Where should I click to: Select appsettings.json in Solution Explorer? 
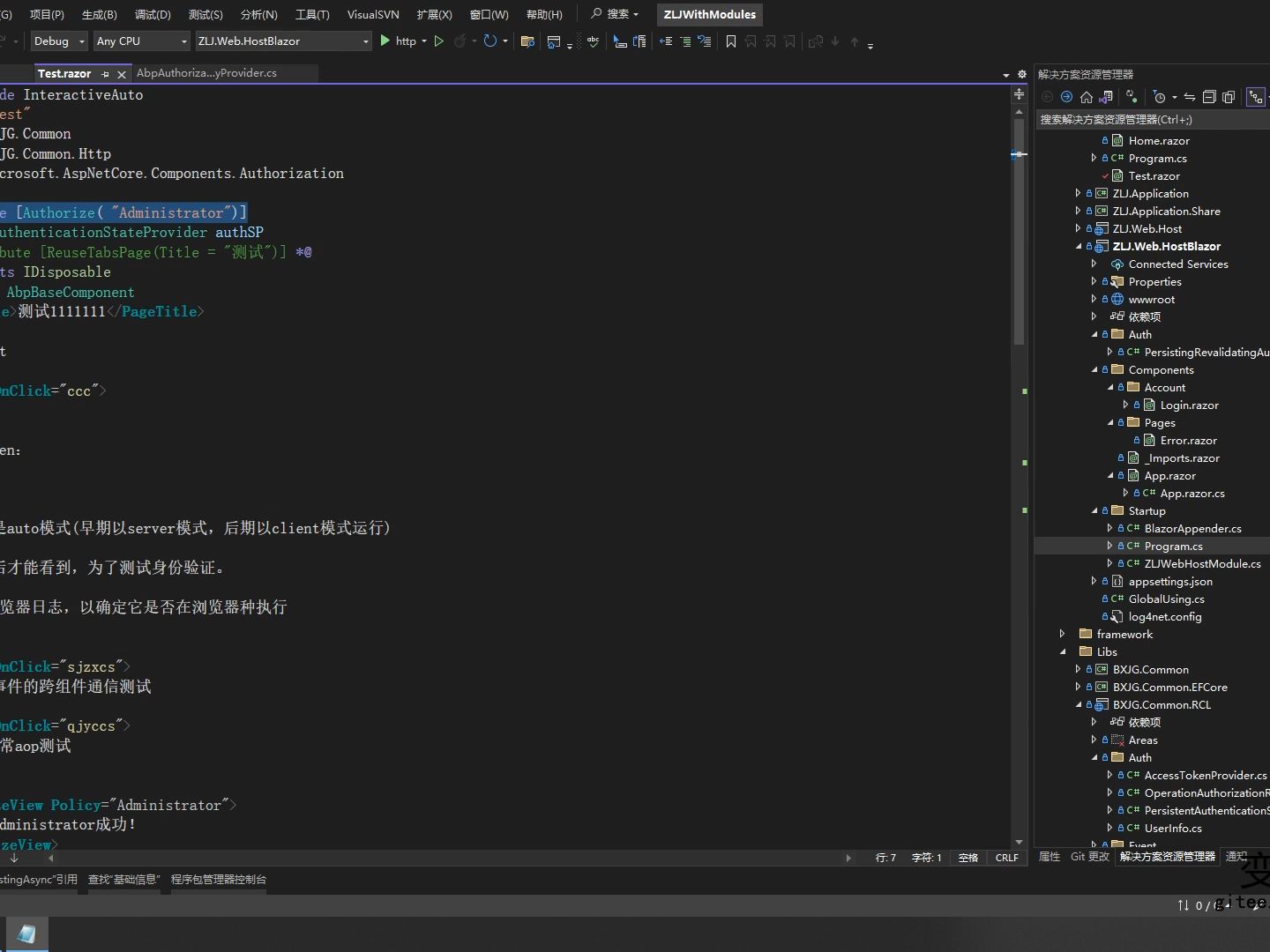[1170, 582]
